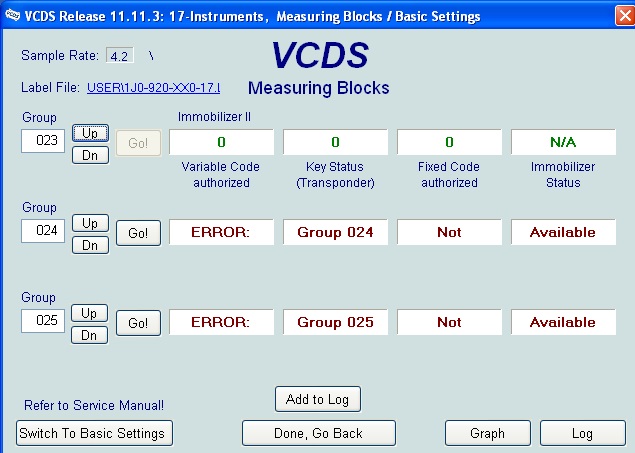Close the VCDS Measuring Blocks window

click(x=625, y=16)
